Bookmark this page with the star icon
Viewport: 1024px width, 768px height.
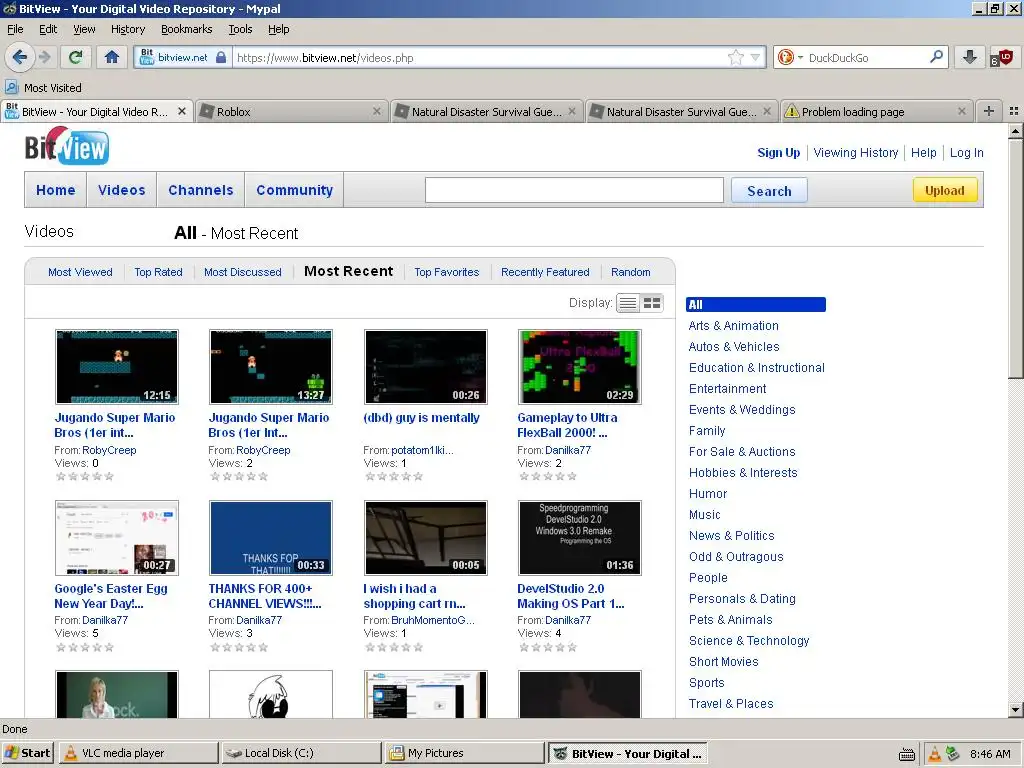point(735,57)
